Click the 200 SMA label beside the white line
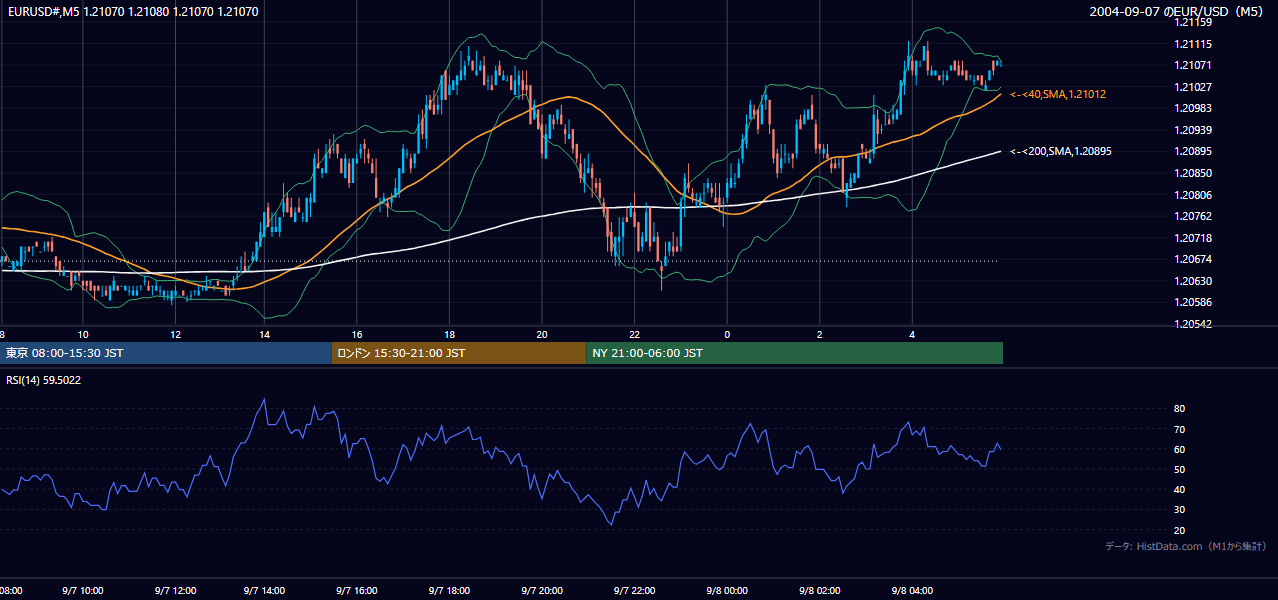1278x600 pixels. (1061, 151)
